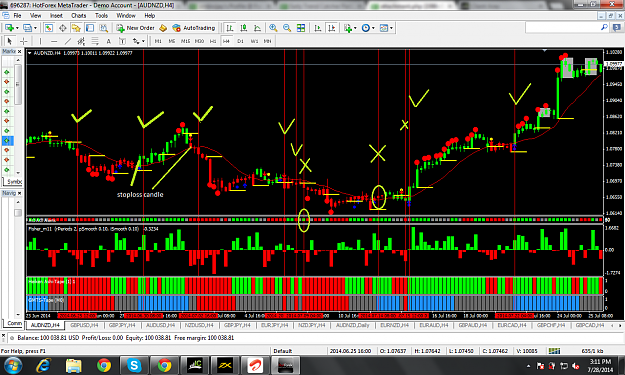The image size is (625, 375).
Task: Select the crosshair tool
Action: (24, 41)
